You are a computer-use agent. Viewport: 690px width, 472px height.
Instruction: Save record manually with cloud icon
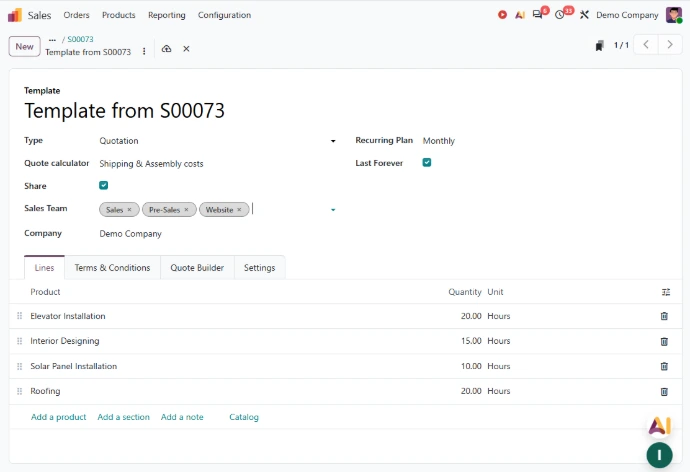click(166, 49)
